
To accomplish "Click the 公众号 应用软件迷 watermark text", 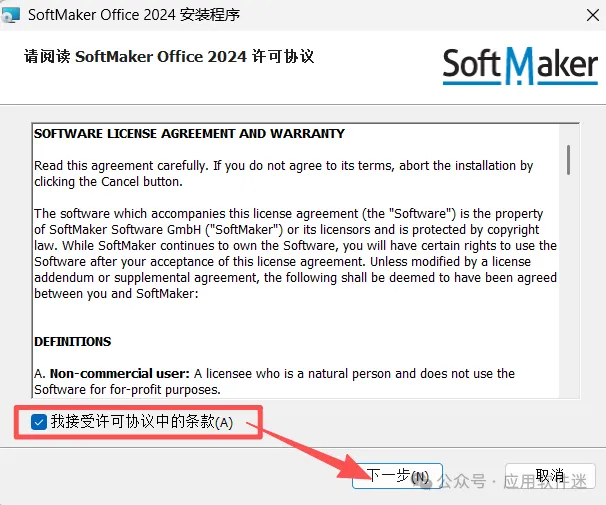I will [x=513, y=481].
